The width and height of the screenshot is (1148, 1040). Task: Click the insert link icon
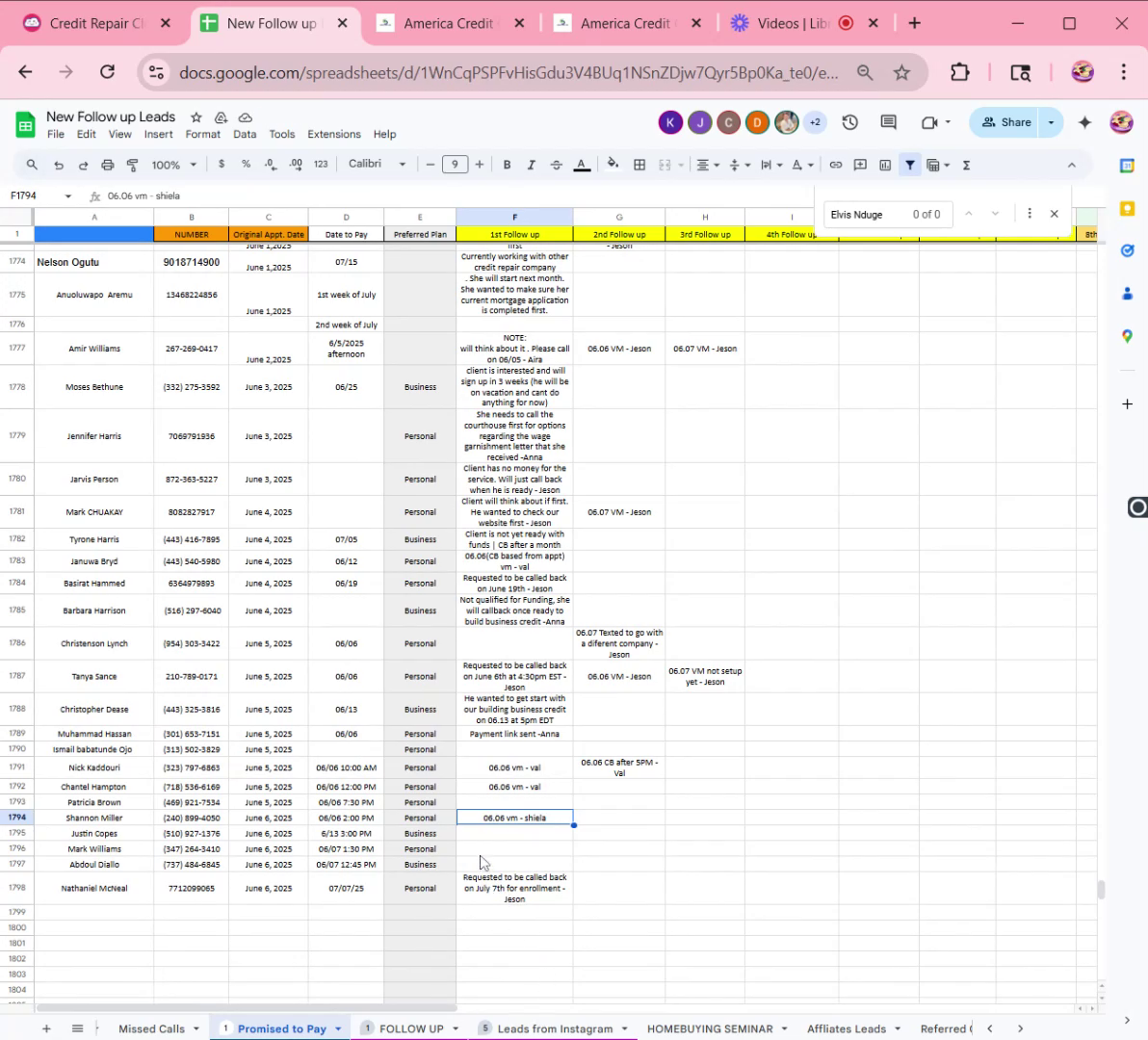pos(835,166)
